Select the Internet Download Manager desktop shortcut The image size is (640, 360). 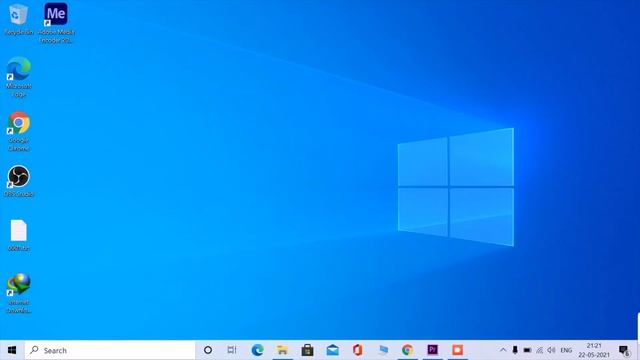(18, 293)
